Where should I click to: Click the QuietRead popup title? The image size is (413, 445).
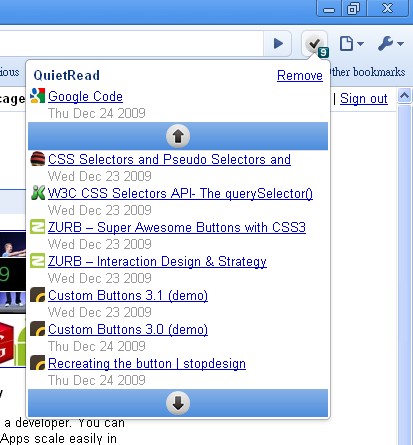click(x=66, y=75)
